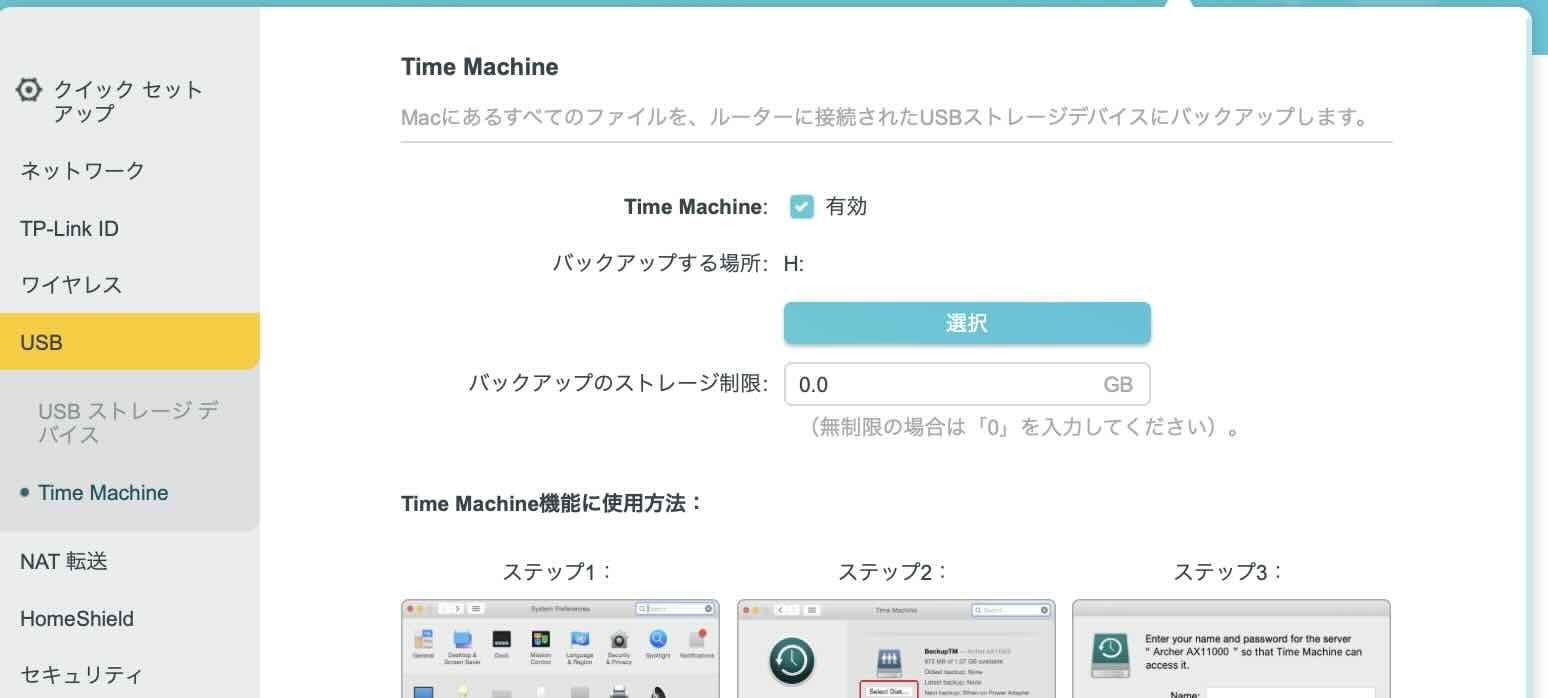1548x698 pixels.
Task: Click the ステップ3： label
Action: tap(1229, 572)
